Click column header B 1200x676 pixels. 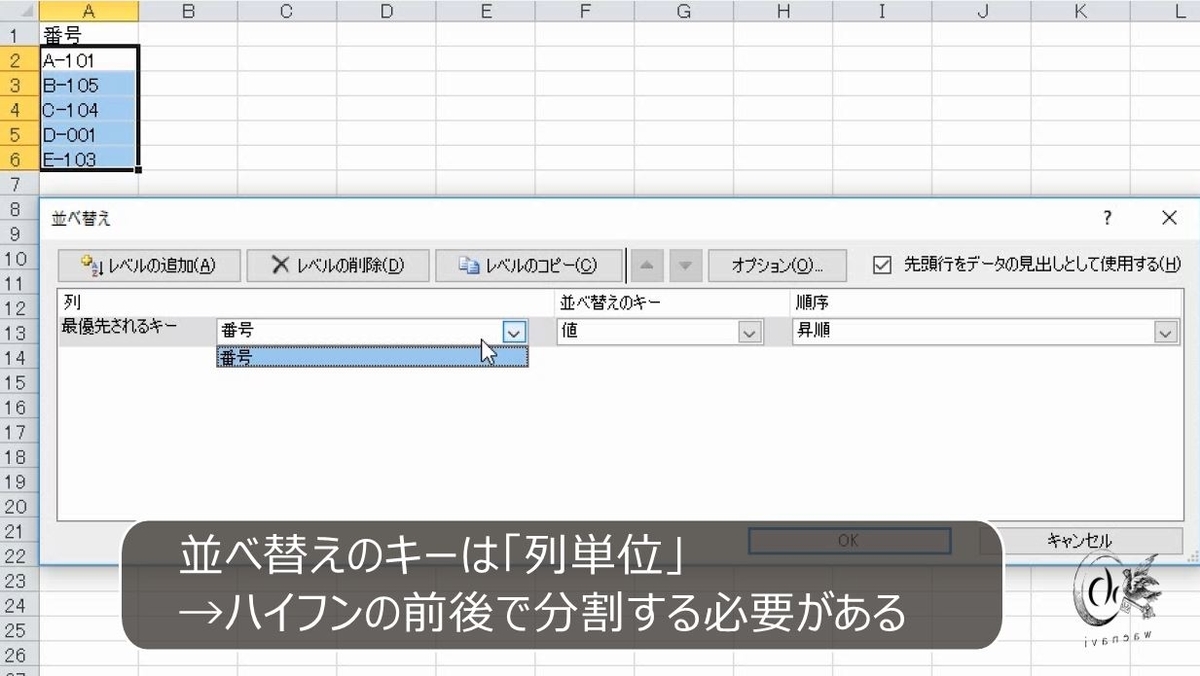187,11
